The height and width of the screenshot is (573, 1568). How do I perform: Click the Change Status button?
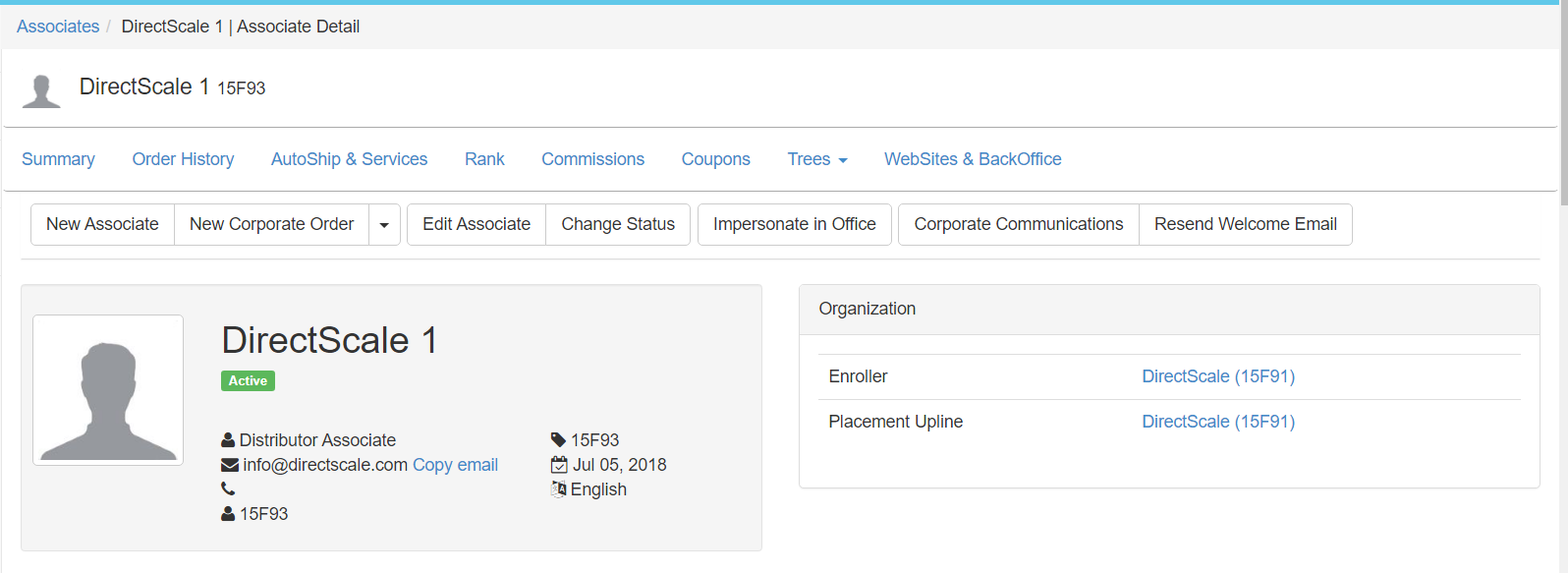click(x=618, y=224)
